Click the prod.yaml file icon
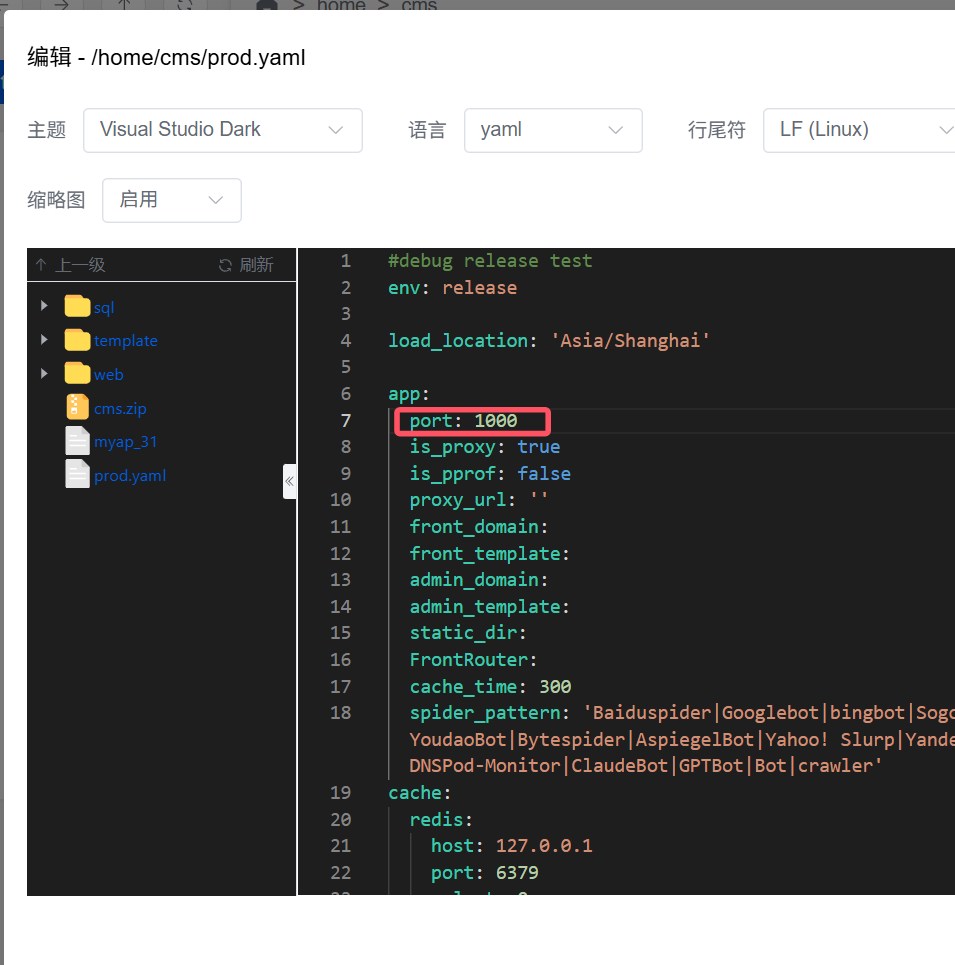Image resolution: width=955 pixels, height=965 pixels. click(77, 475)
